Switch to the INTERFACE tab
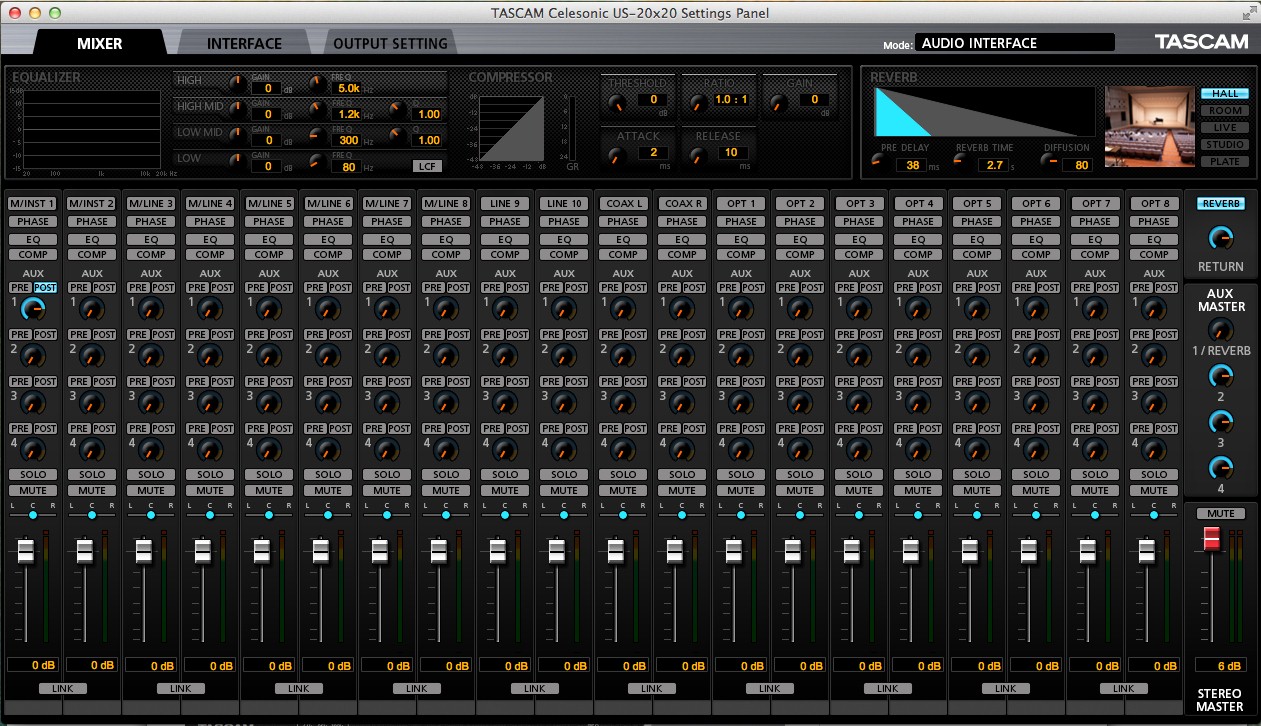1261x726 pixels. [244, 43]
